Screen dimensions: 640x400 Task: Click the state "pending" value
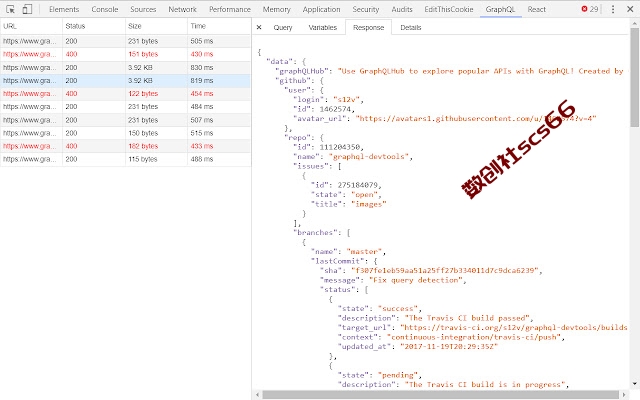[x=398, y=375]
